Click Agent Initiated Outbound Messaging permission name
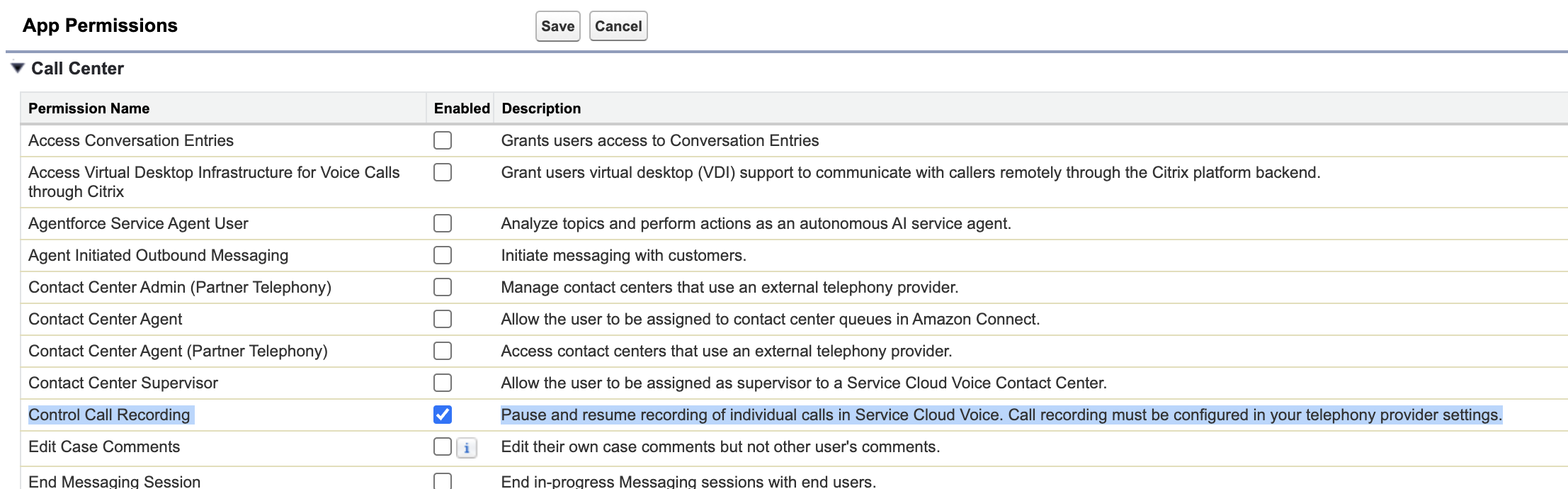This screenshot has height=489, width=1568. coord(158,255)
